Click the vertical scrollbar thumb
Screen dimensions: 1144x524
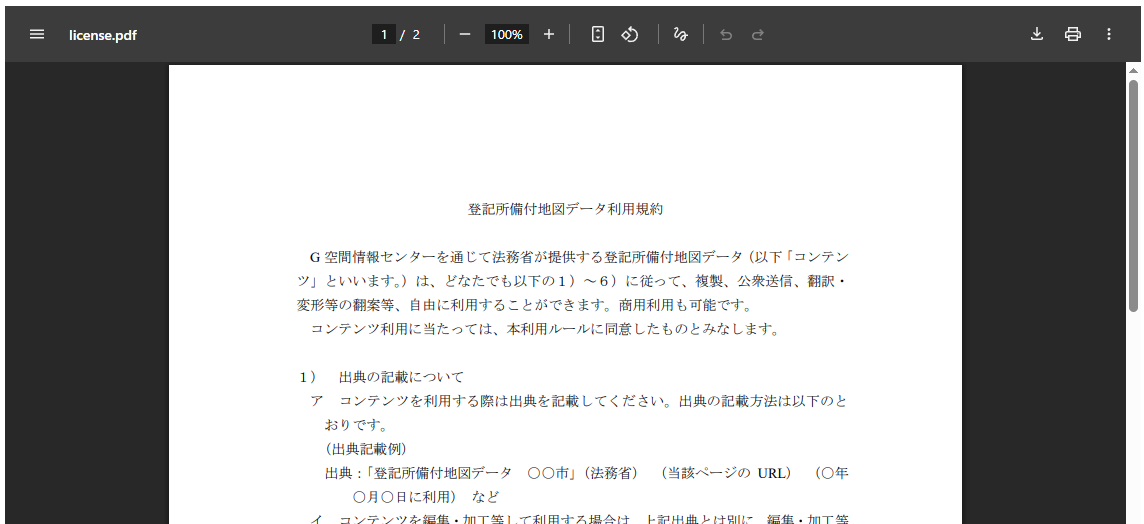(1133, 194)
